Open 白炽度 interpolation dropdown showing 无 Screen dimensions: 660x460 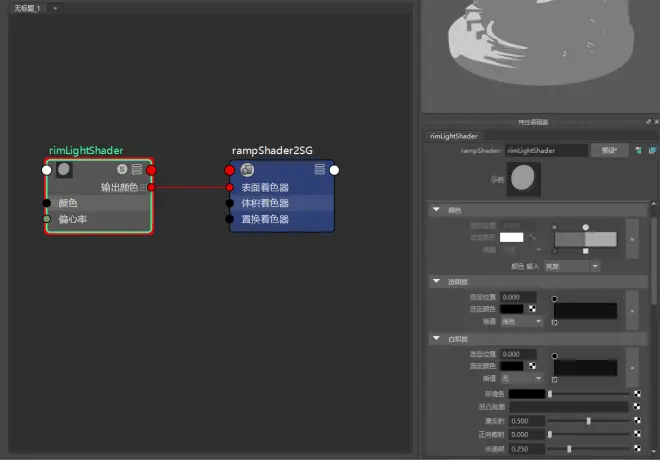point(521,378)
